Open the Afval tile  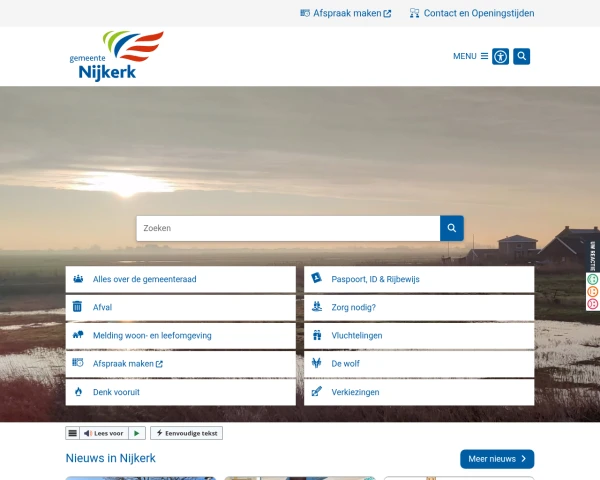(x=180, y=307)
